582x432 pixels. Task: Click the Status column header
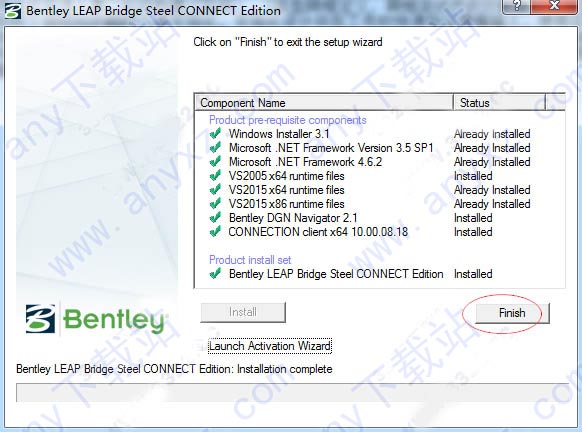click(x=499, y=102)
